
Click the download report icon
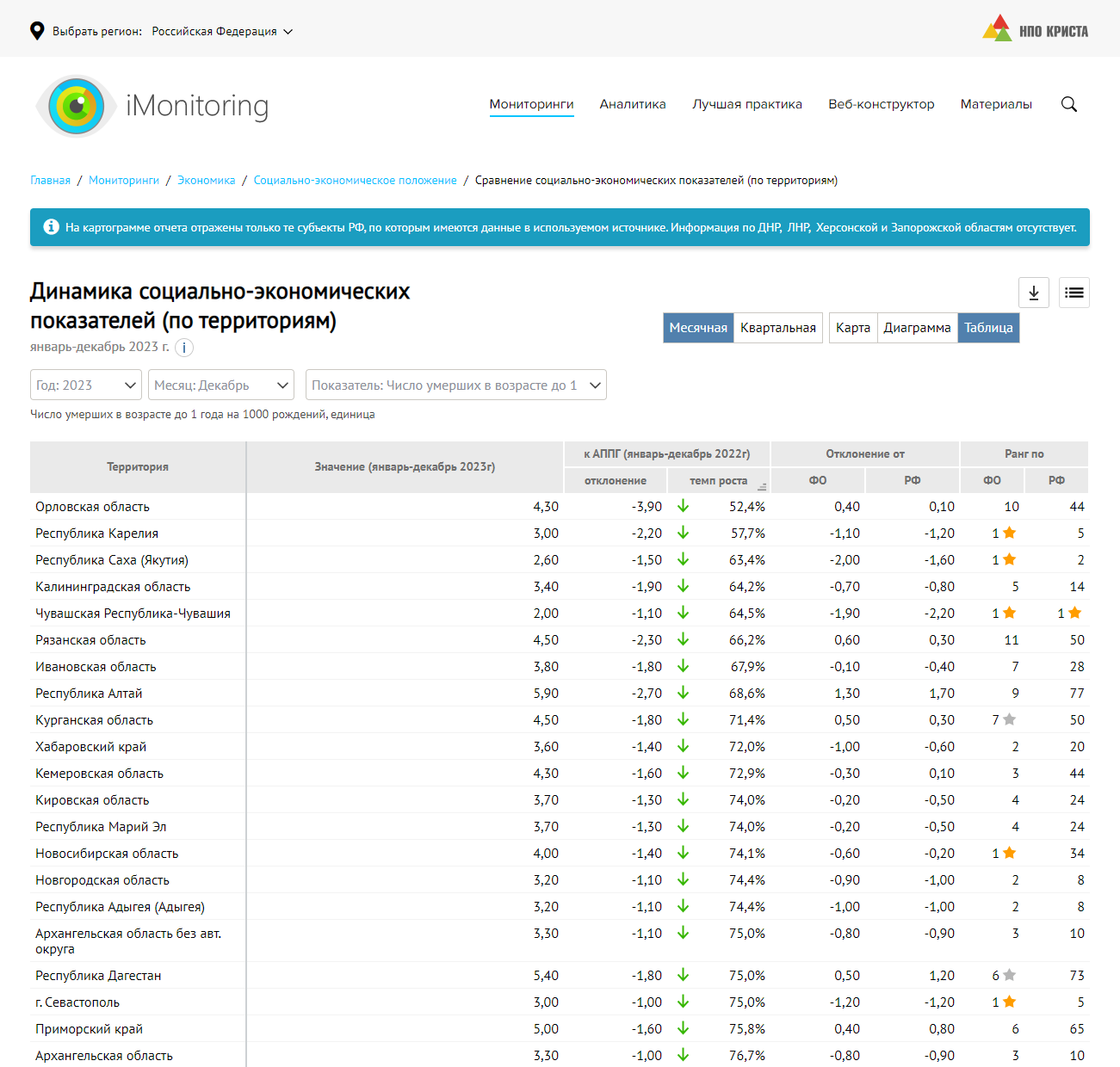pos(1033,293)
